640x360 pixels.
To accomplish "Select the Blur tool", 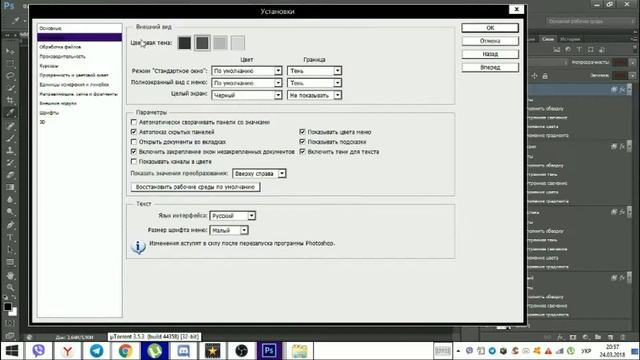I will coord(10,199).
